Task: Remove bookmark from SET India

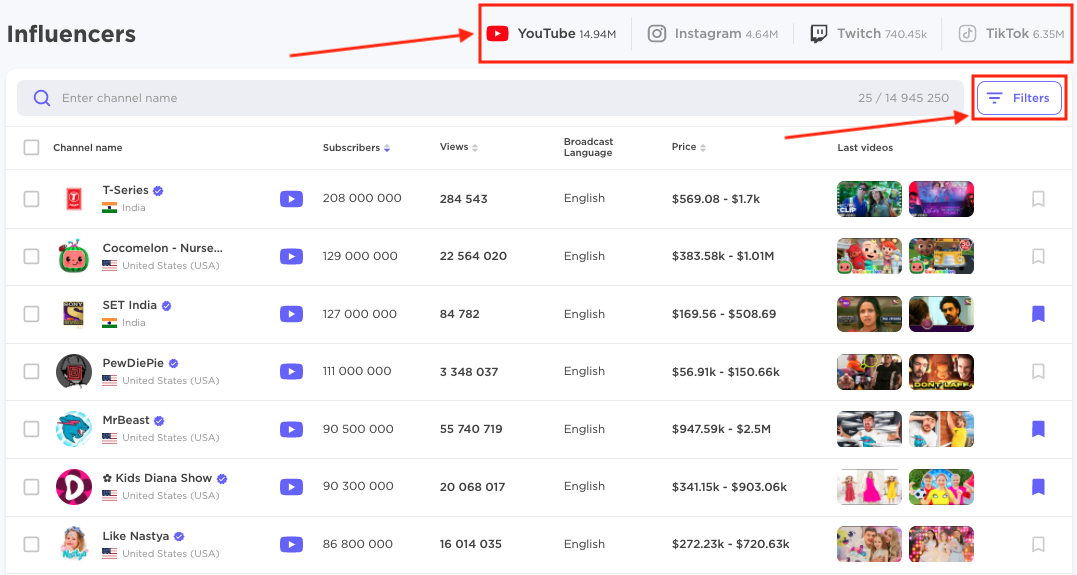Action: [1039, 314]
